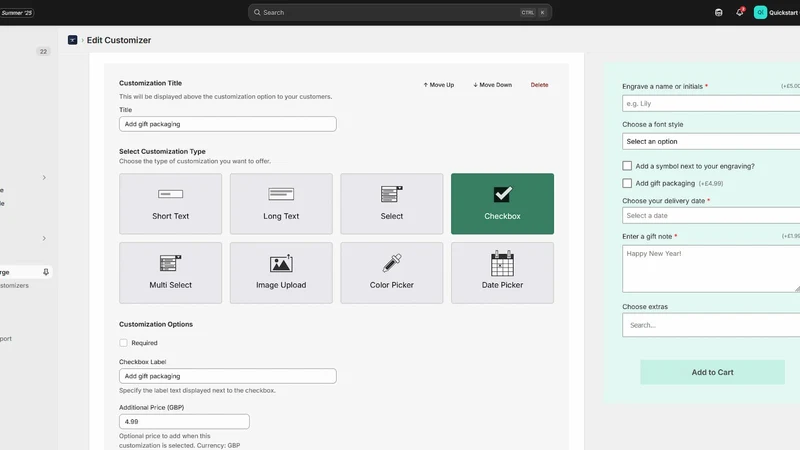
Task: Click the Checkbox Label input field
Action: pyautogui.click(x=228, y=376)
